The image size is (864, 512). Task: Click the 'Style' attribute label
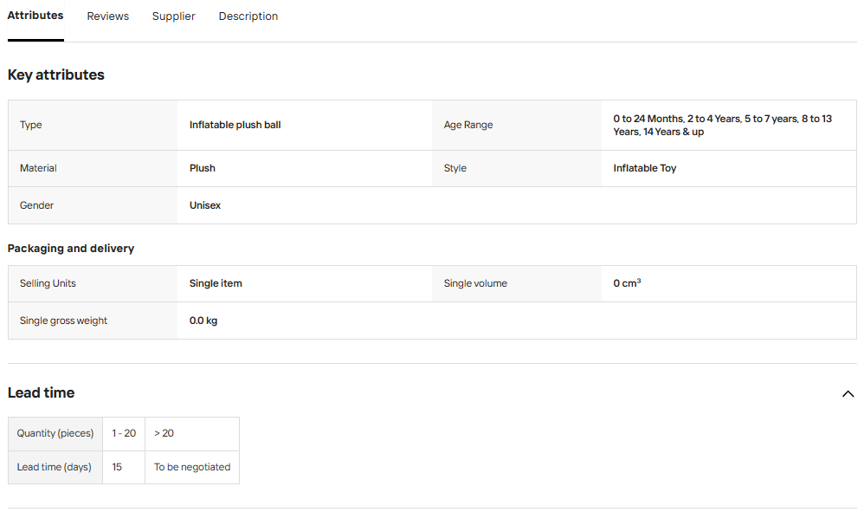pyautogui.click(x=455, y=168)
